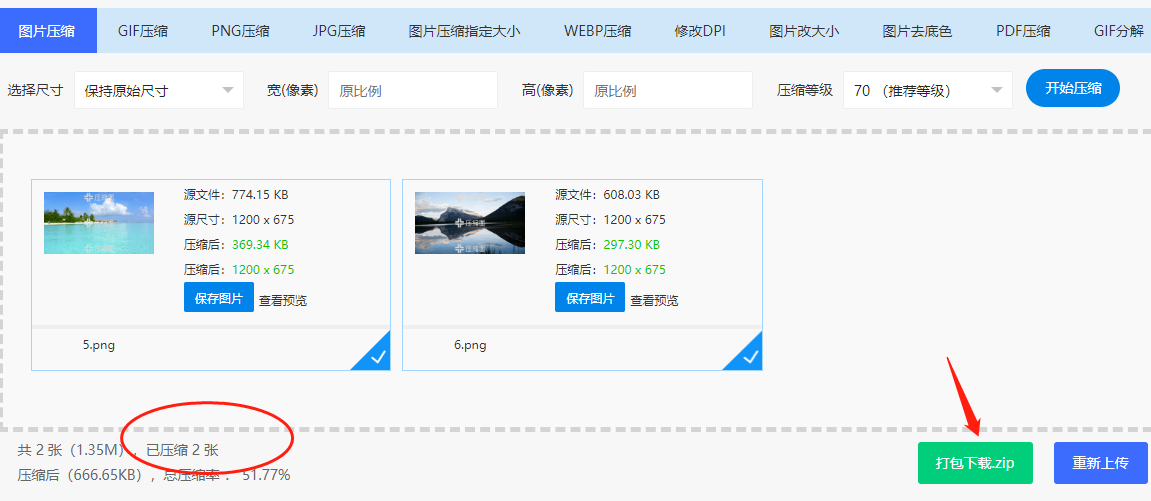Toggle checkmark on the 6.png card
Viewport: 1151px width, 501px height.
(749, 356)
